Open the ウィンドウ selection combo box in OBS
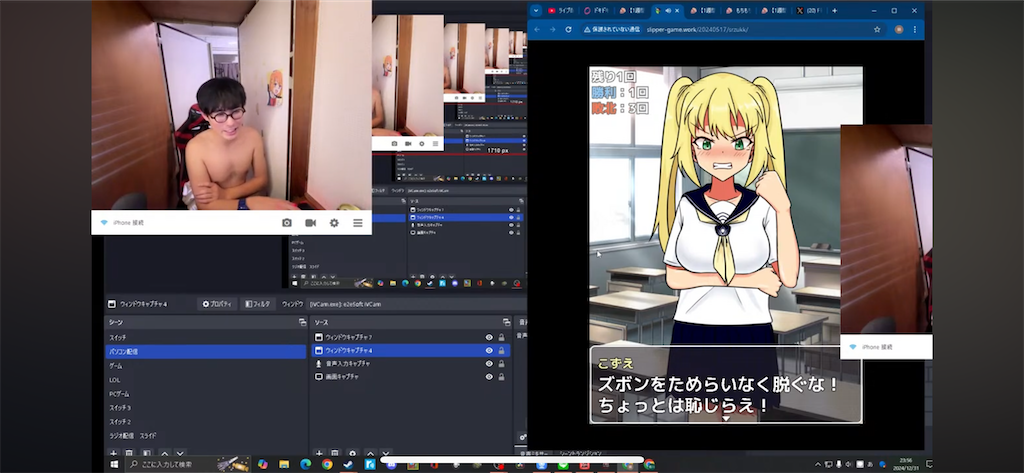The height and width of the screenshot is (473, 1024). click(x=418, y=304)
